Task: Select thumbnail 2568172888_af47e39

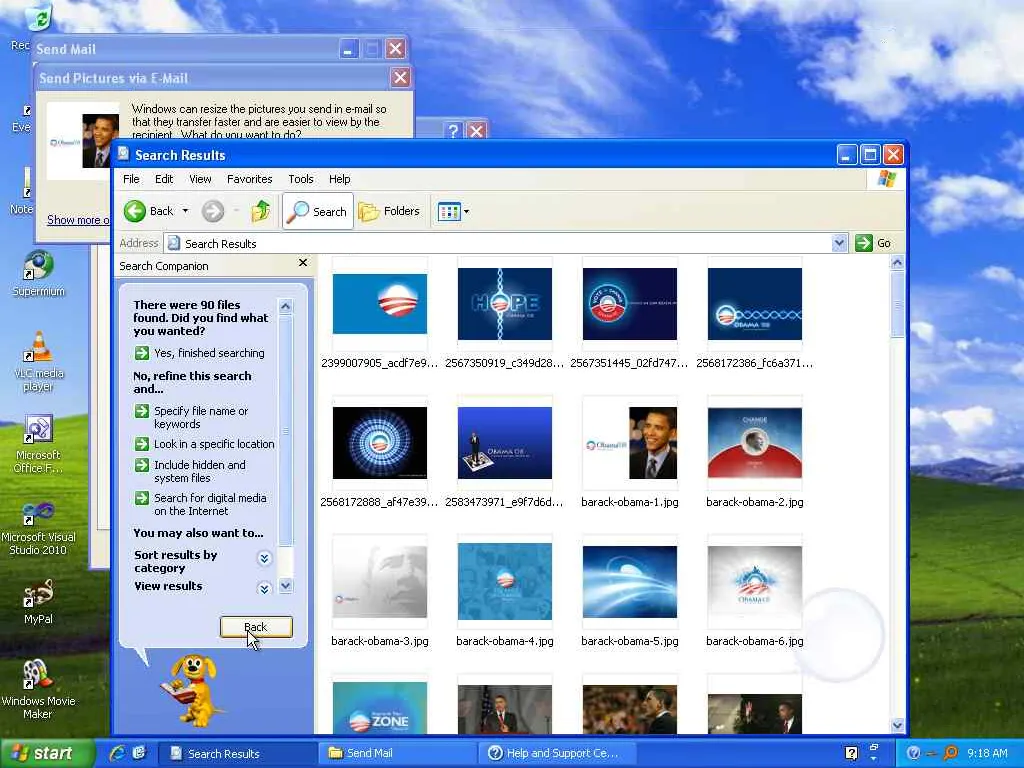Action: [379, 443]
